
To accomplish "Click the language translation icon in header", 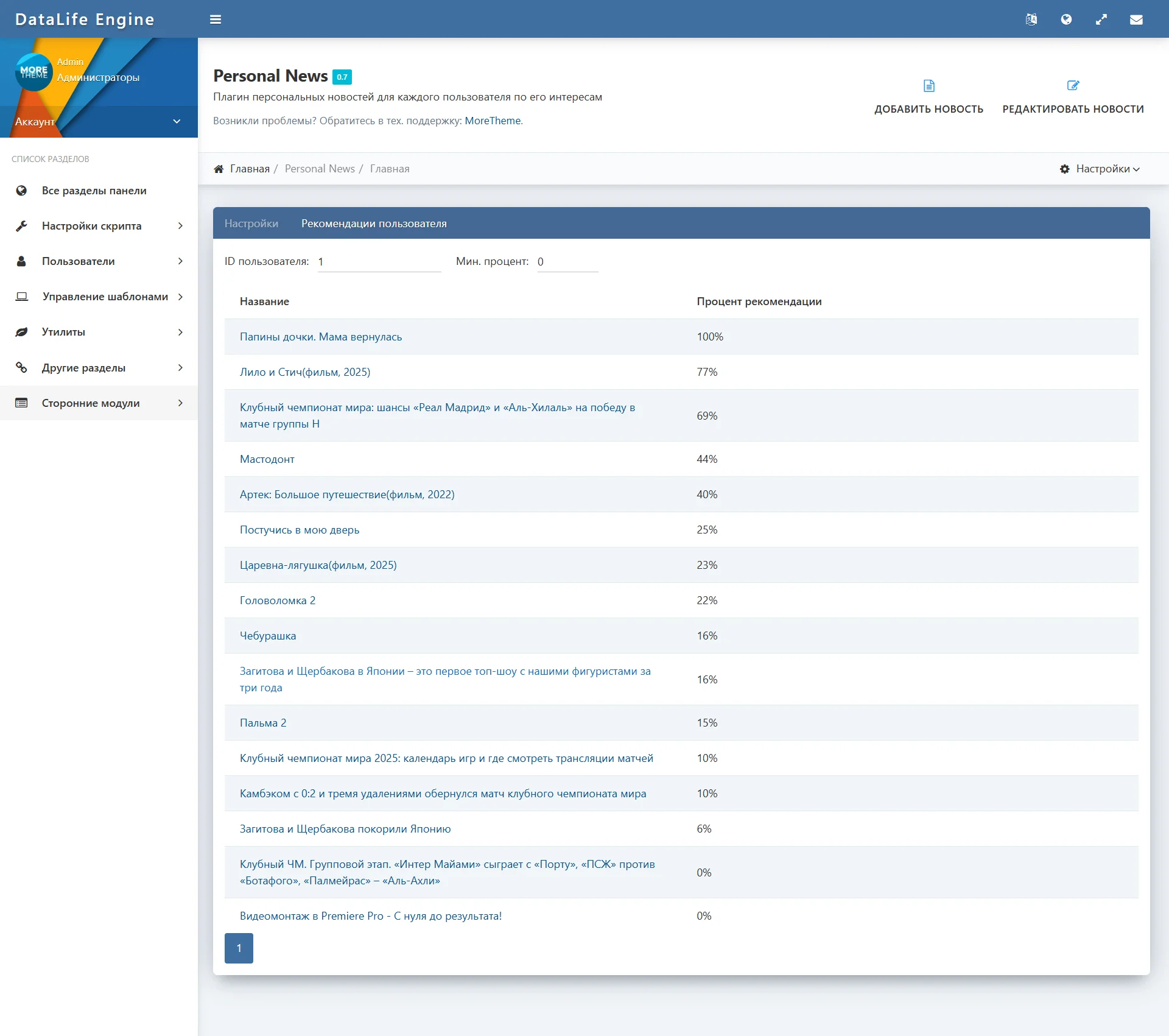I will point(1031,19).
